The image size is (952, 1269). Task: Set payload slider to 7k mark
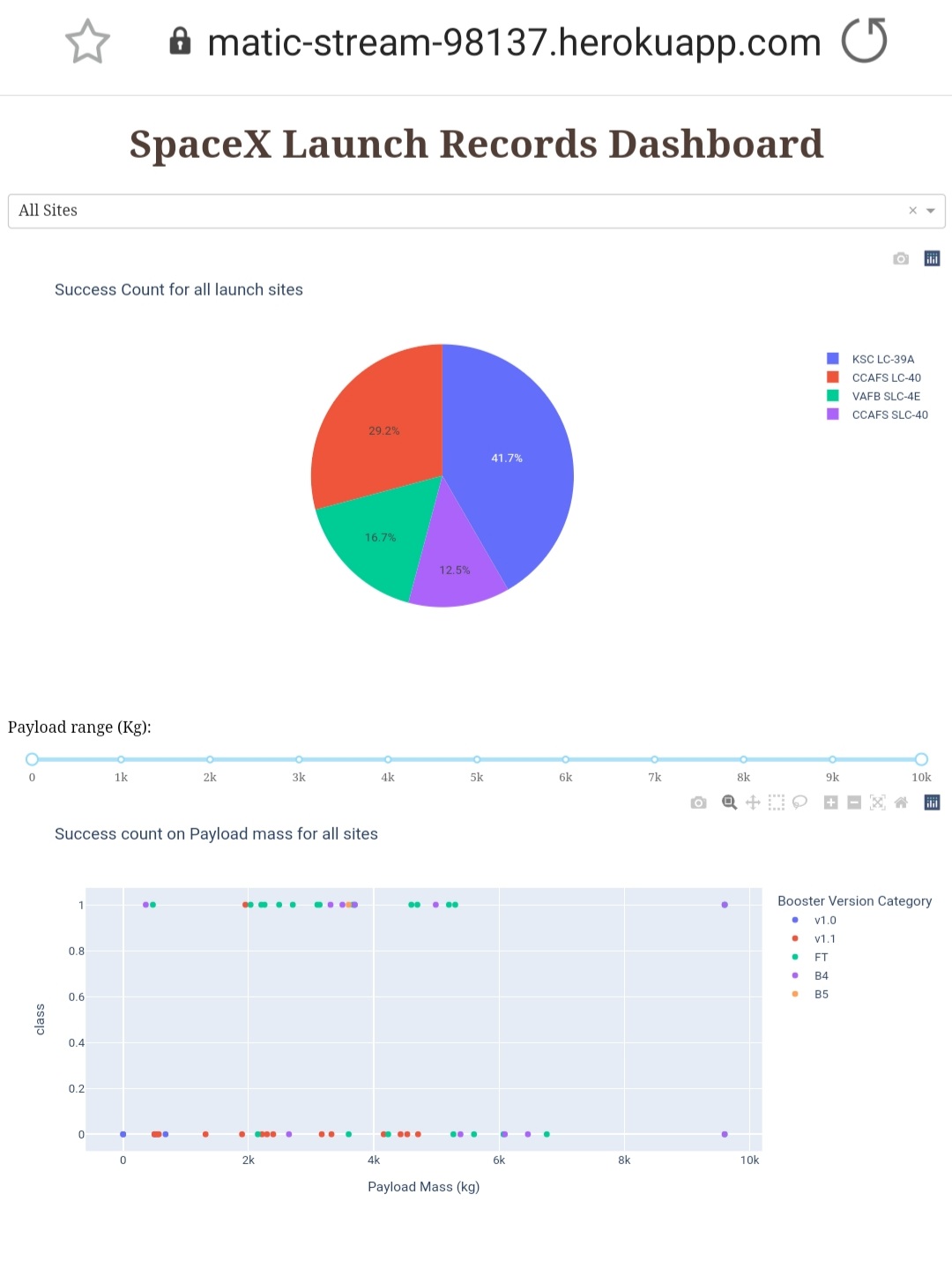655,759
